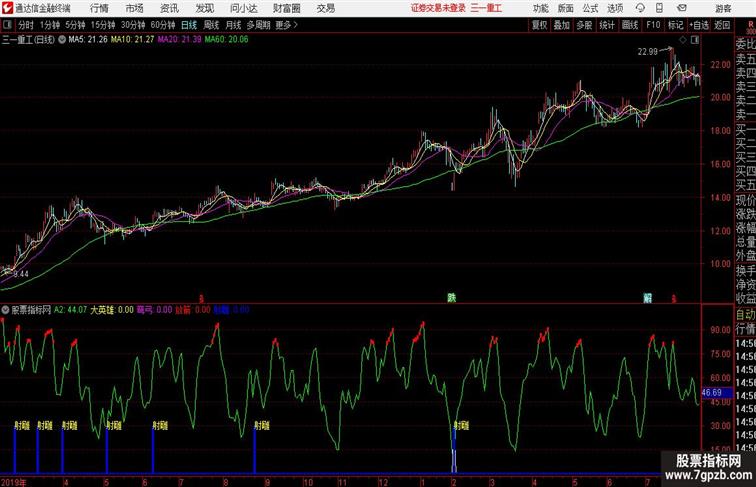756x487 pixels.
Task: Open the 版面 menu
Action: tap(566, 8)
